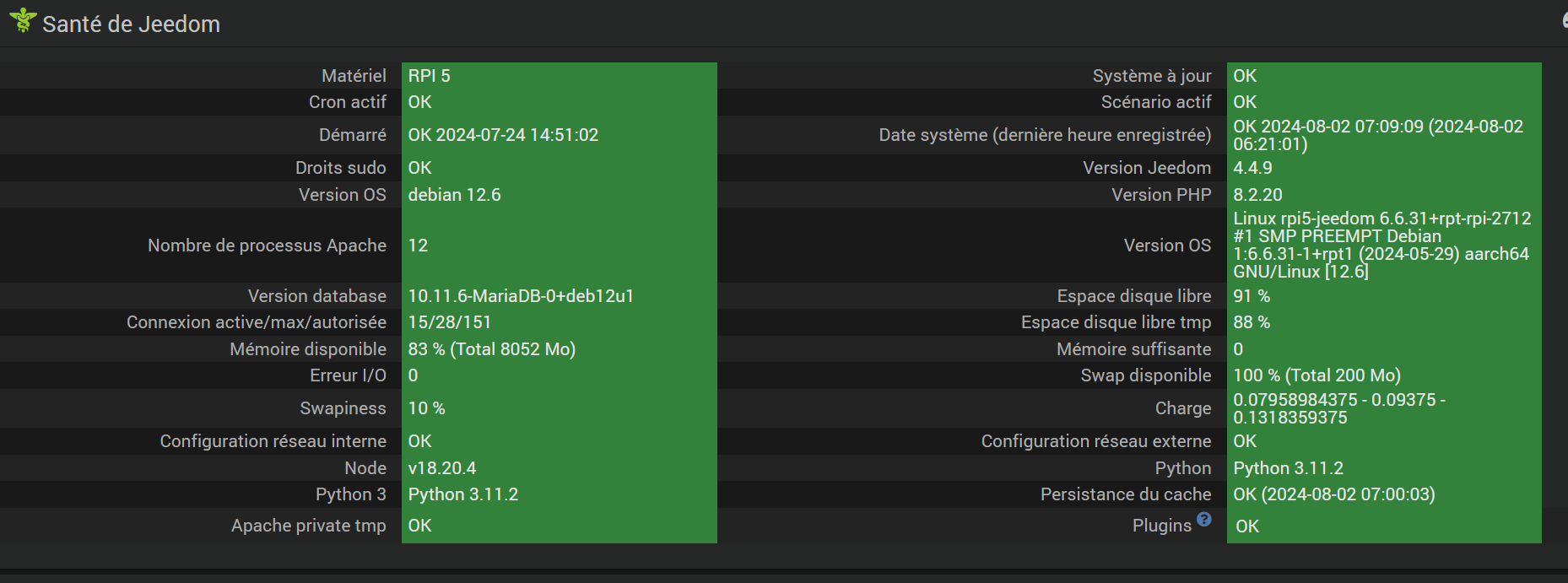Click the Plugins help question mark icon
This screenshot has height=583, width=1568.
click(1204, 519)
